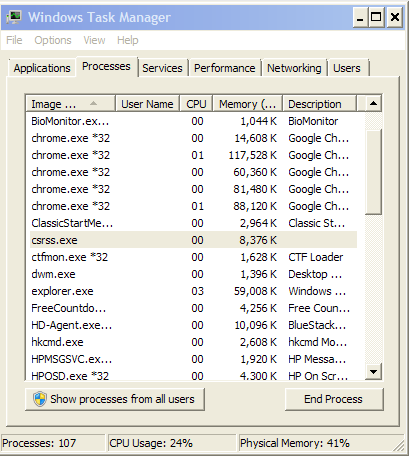The image size is (409, 456).
Task: Open the Options menu
Action: 53,40
